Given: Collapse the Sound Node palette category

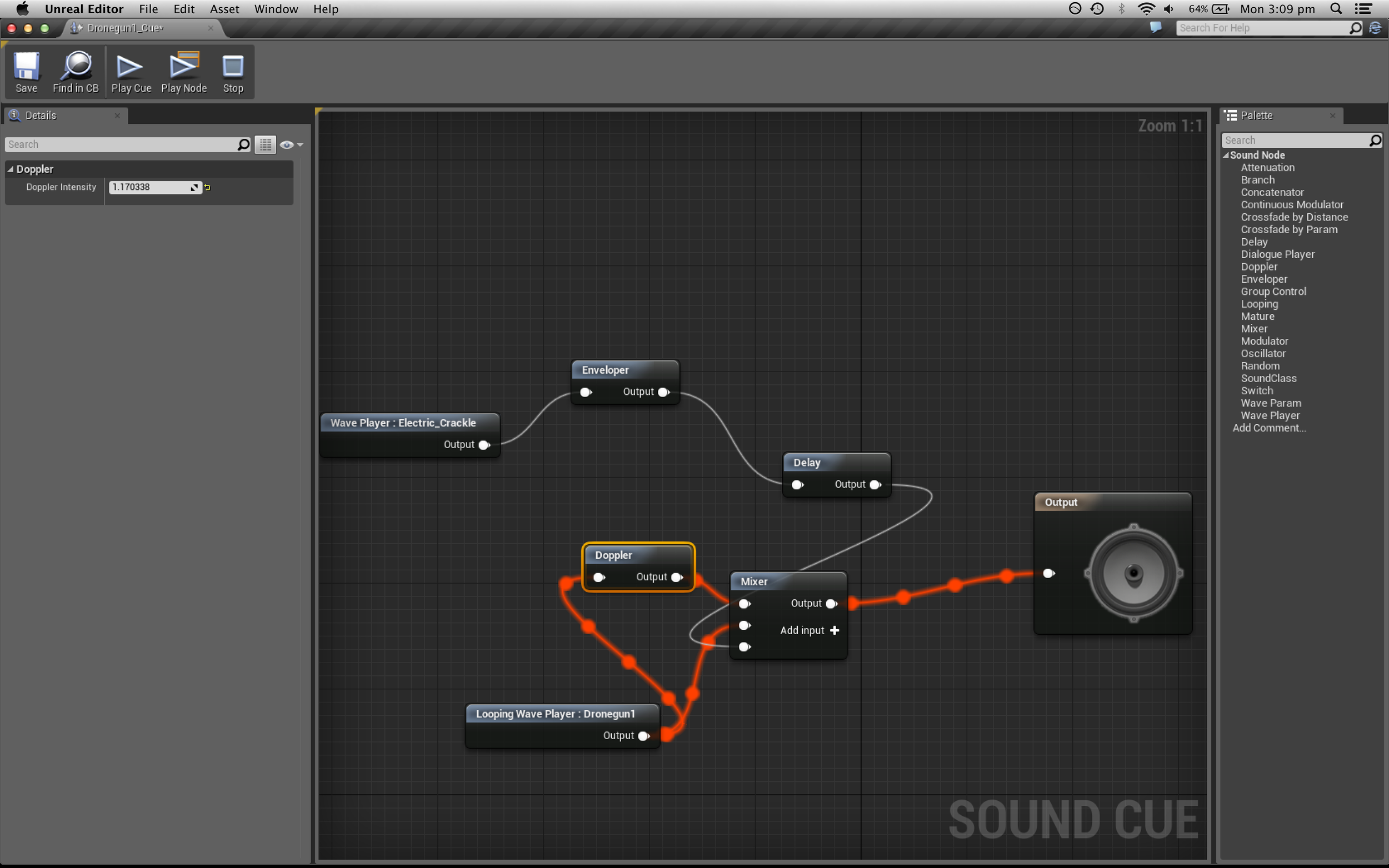Looking at the screenshot, I should [1226, 155].
